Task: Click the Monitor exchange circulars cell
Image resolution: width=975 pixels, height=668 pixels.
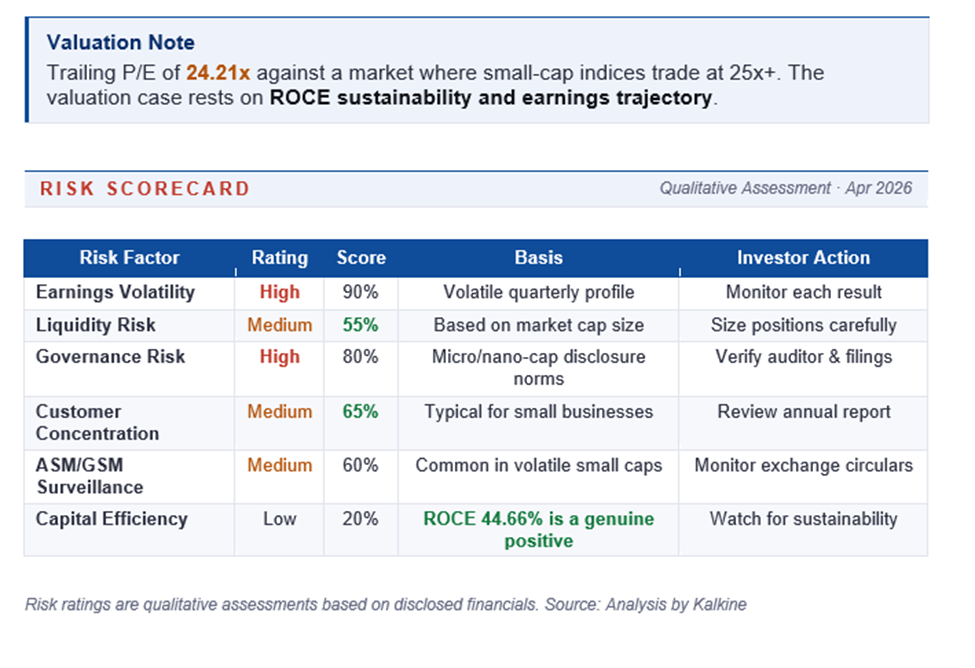Action: tap(803, 465)
